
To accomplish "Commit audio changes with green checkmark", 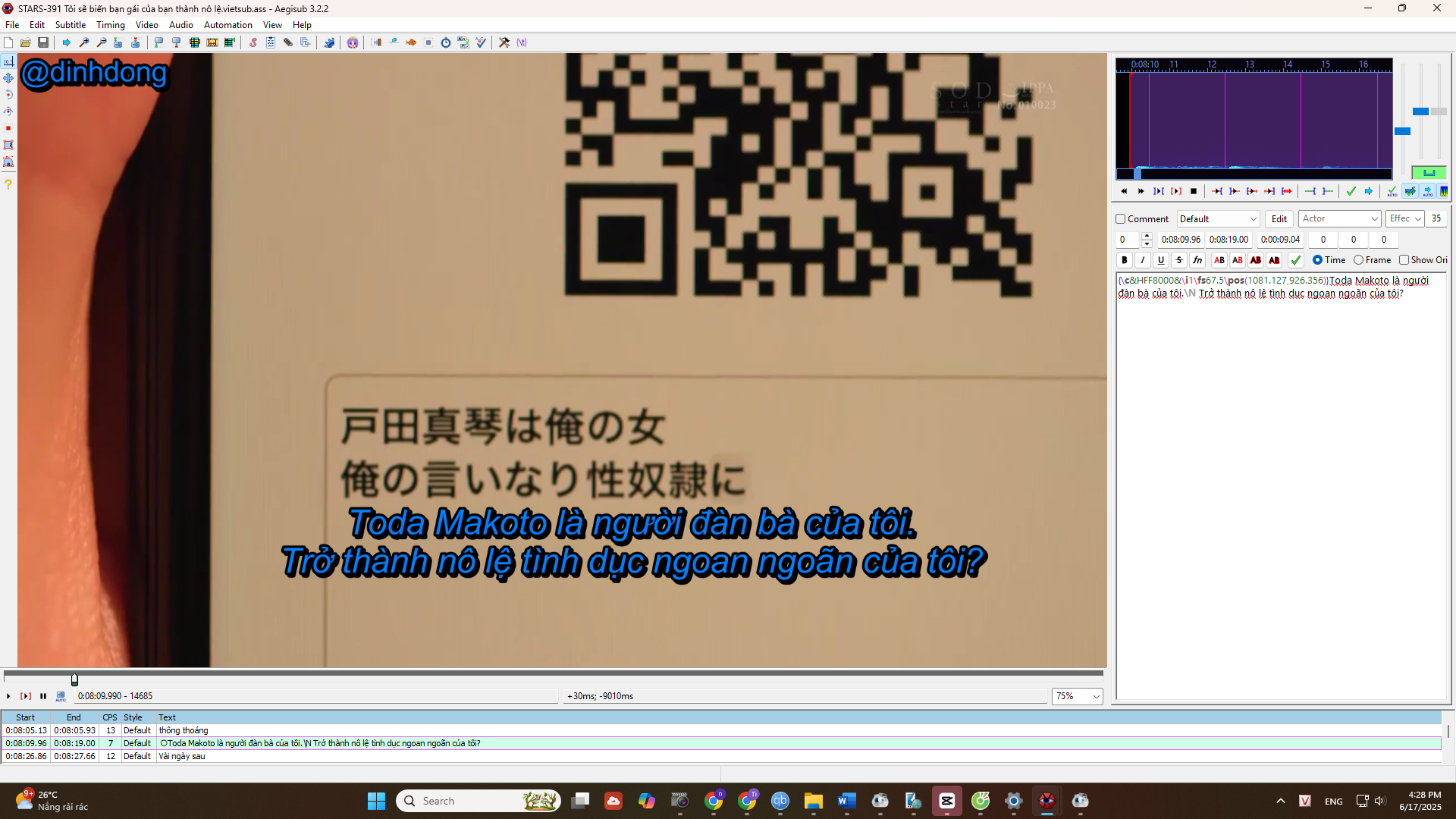I will point(1351,191).
